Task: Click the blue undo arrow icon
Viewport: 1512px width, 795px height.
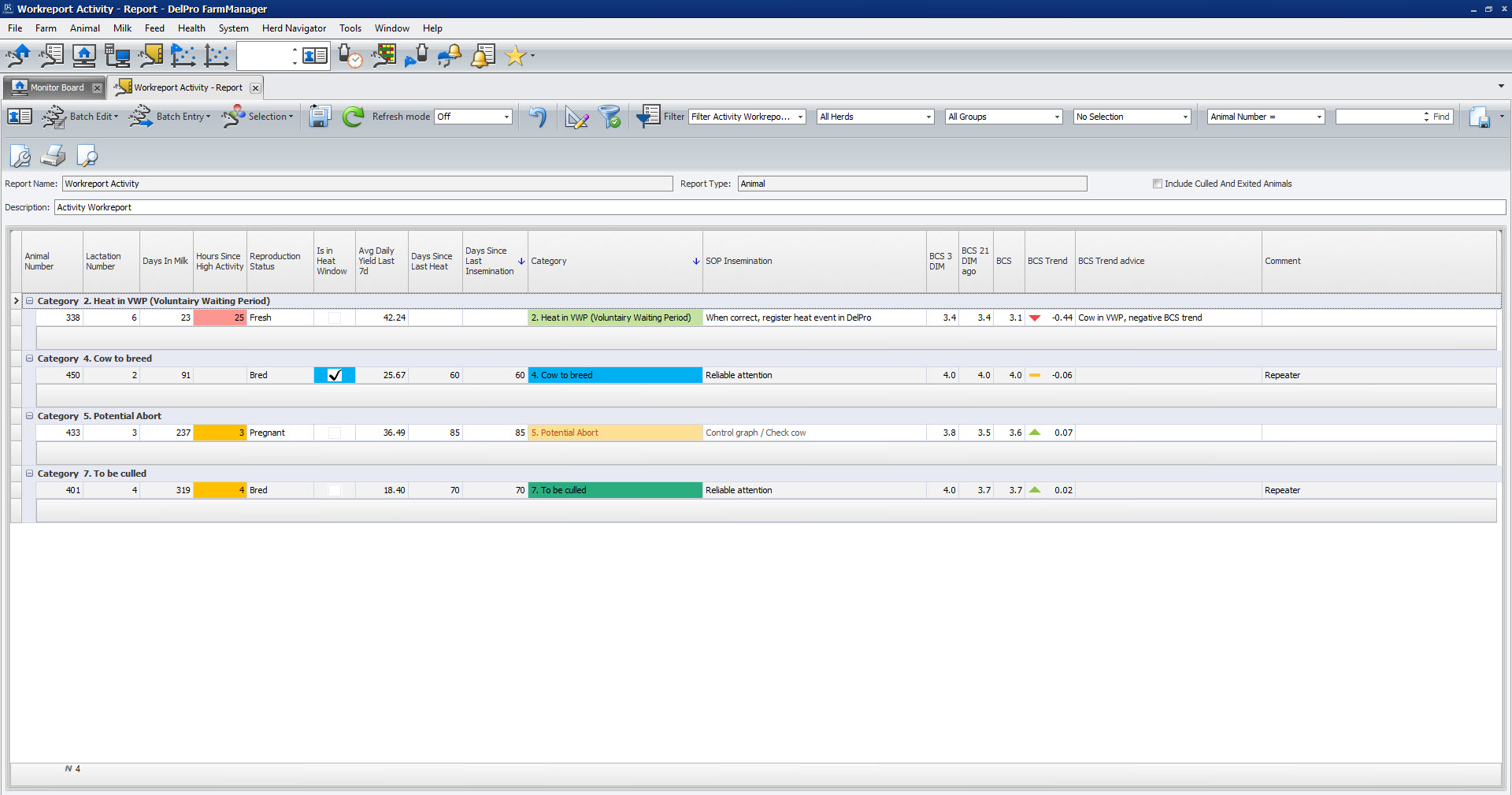Action: 537,117
